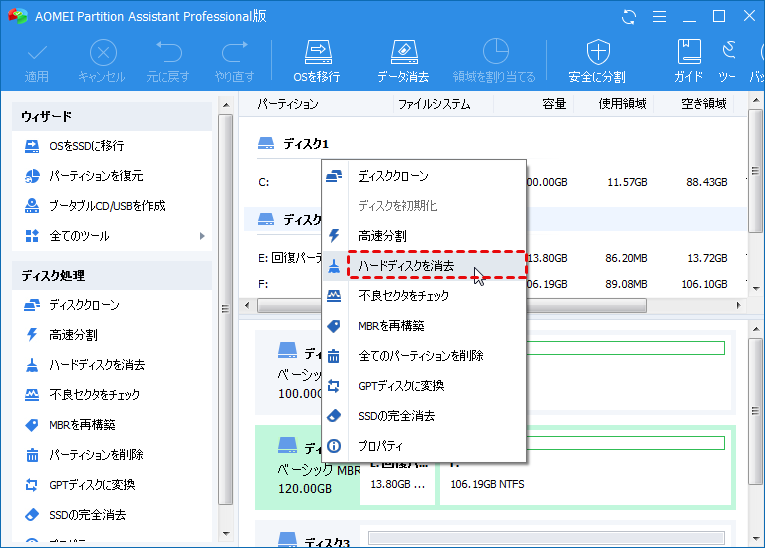765x548 pixels.
Task: Click the ツール toolbar icon
Action: coord(729,51)
